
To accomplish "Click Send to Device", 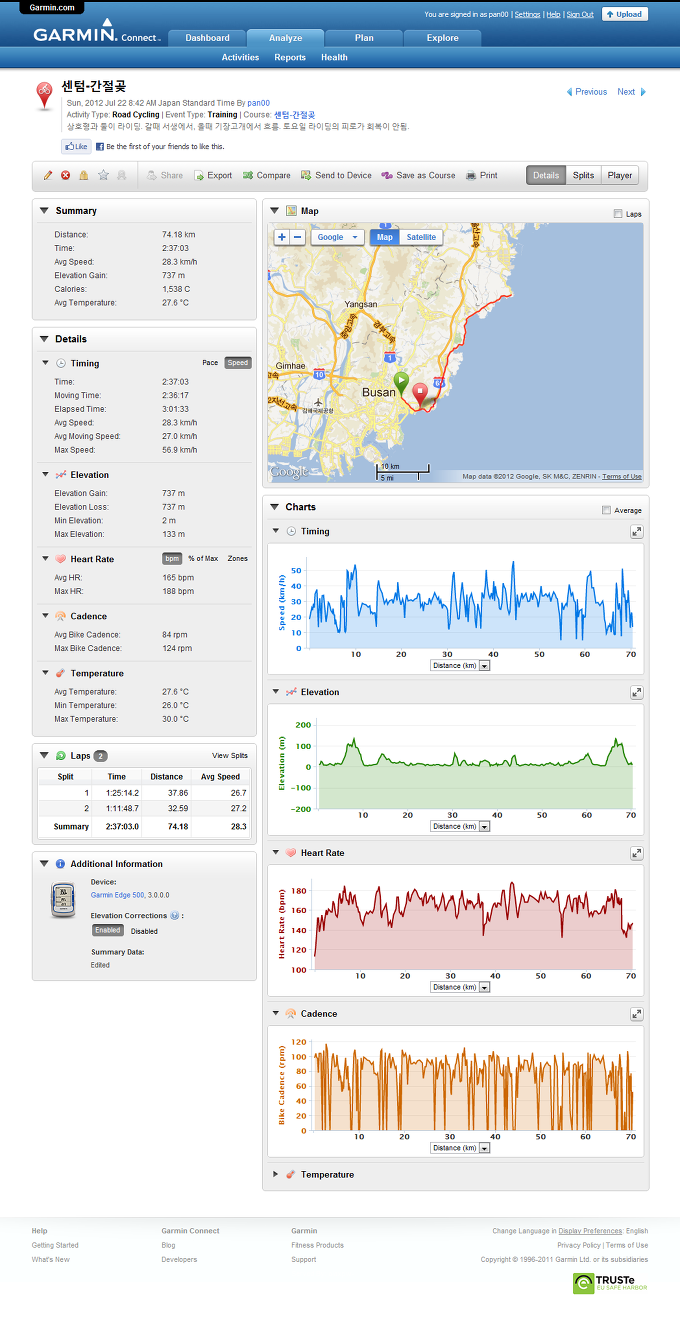I will click(x=336, y=175).
